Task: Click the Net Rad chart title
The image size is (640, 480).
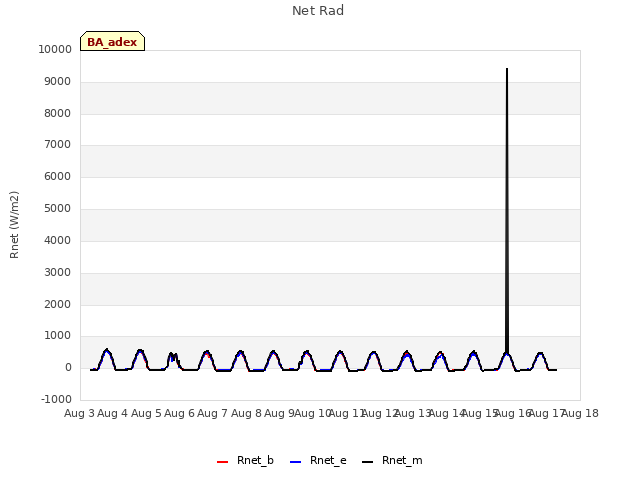Action: 318,11
